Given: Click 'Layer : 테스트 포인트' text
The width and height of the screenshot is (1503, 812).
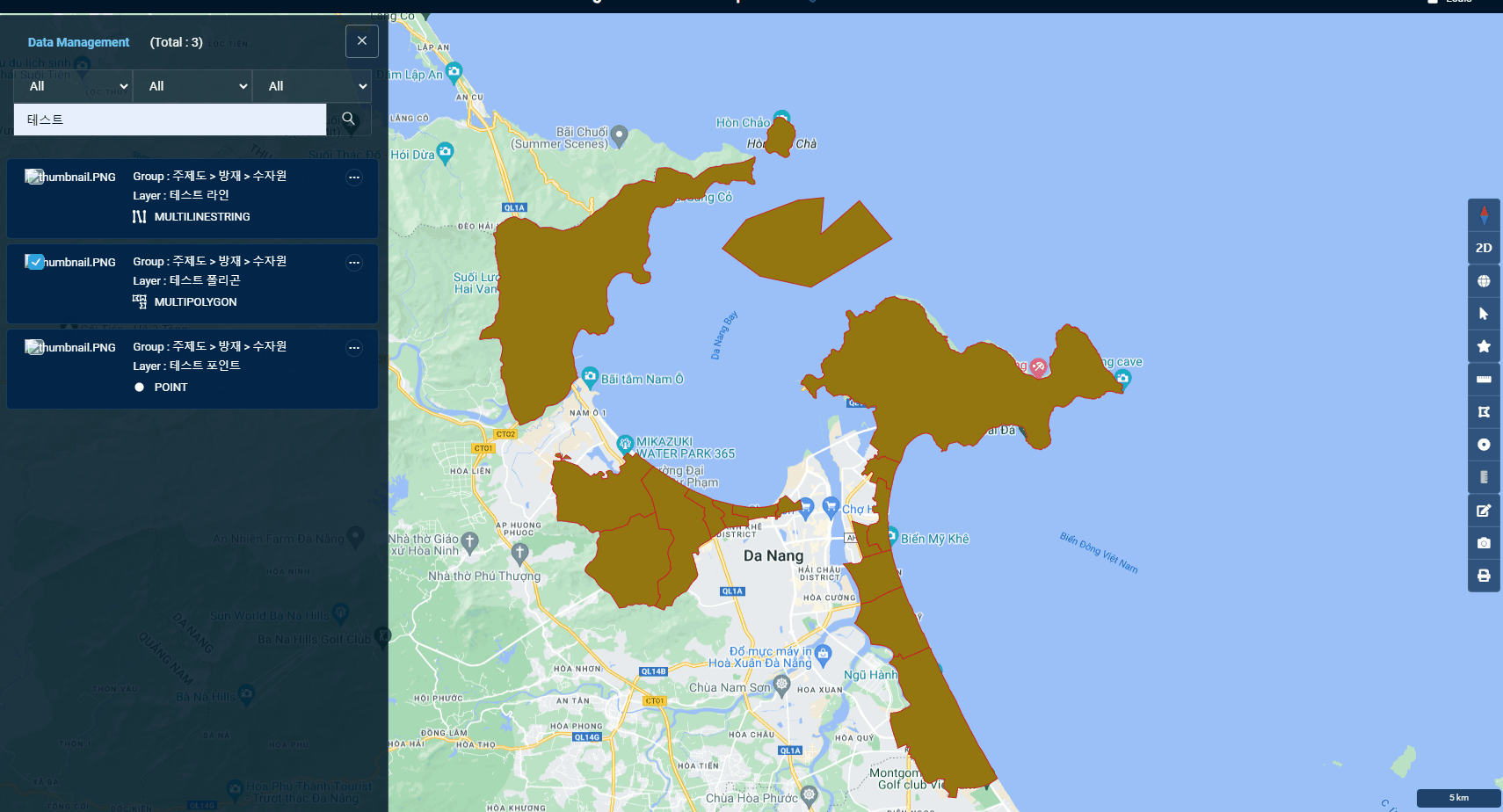Looking at the screenshot, I should click(186, 366).
